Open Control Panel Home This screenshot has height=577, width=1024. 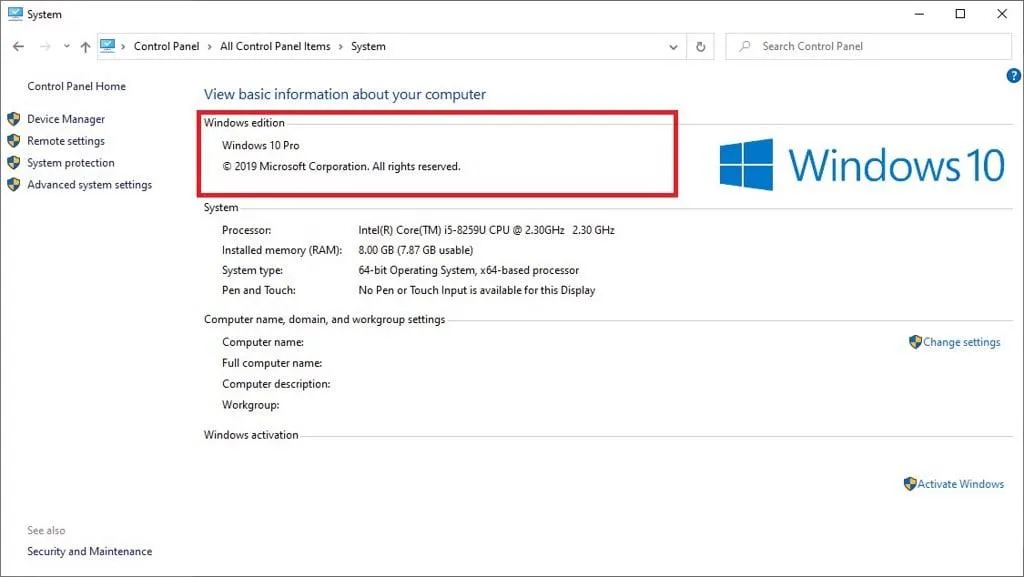pos(76,86)
